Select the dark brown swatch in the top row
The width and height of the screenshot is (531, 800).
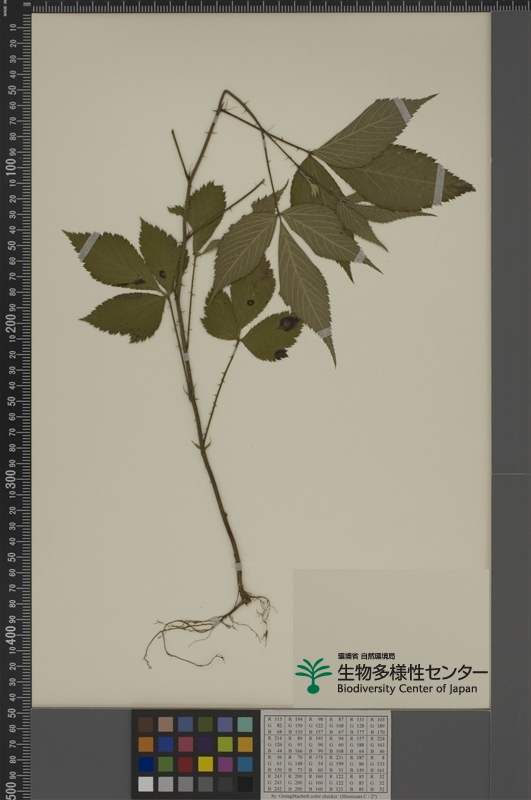tap(145, 724)
